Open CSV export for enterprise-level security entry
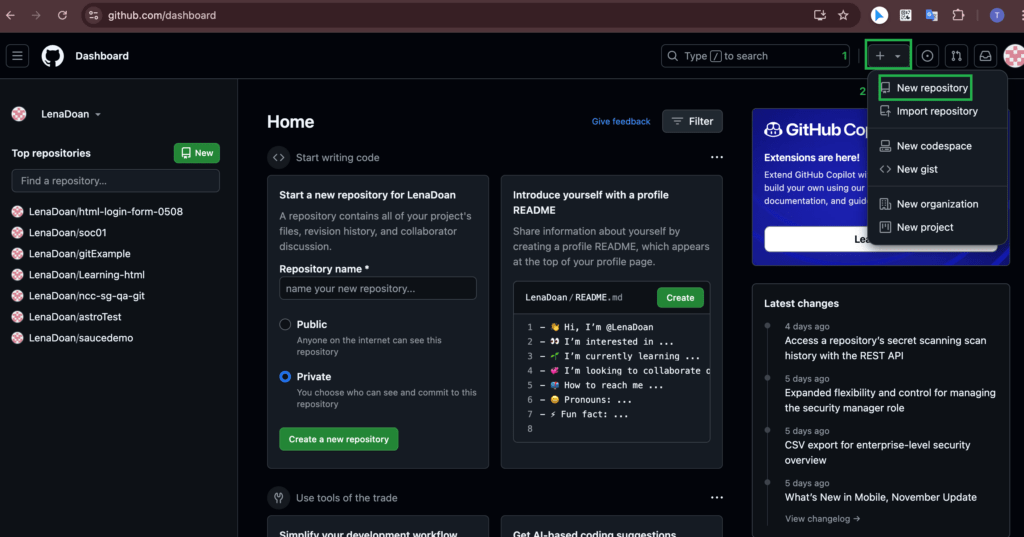Screen dimensions: 1024x537 877,453
